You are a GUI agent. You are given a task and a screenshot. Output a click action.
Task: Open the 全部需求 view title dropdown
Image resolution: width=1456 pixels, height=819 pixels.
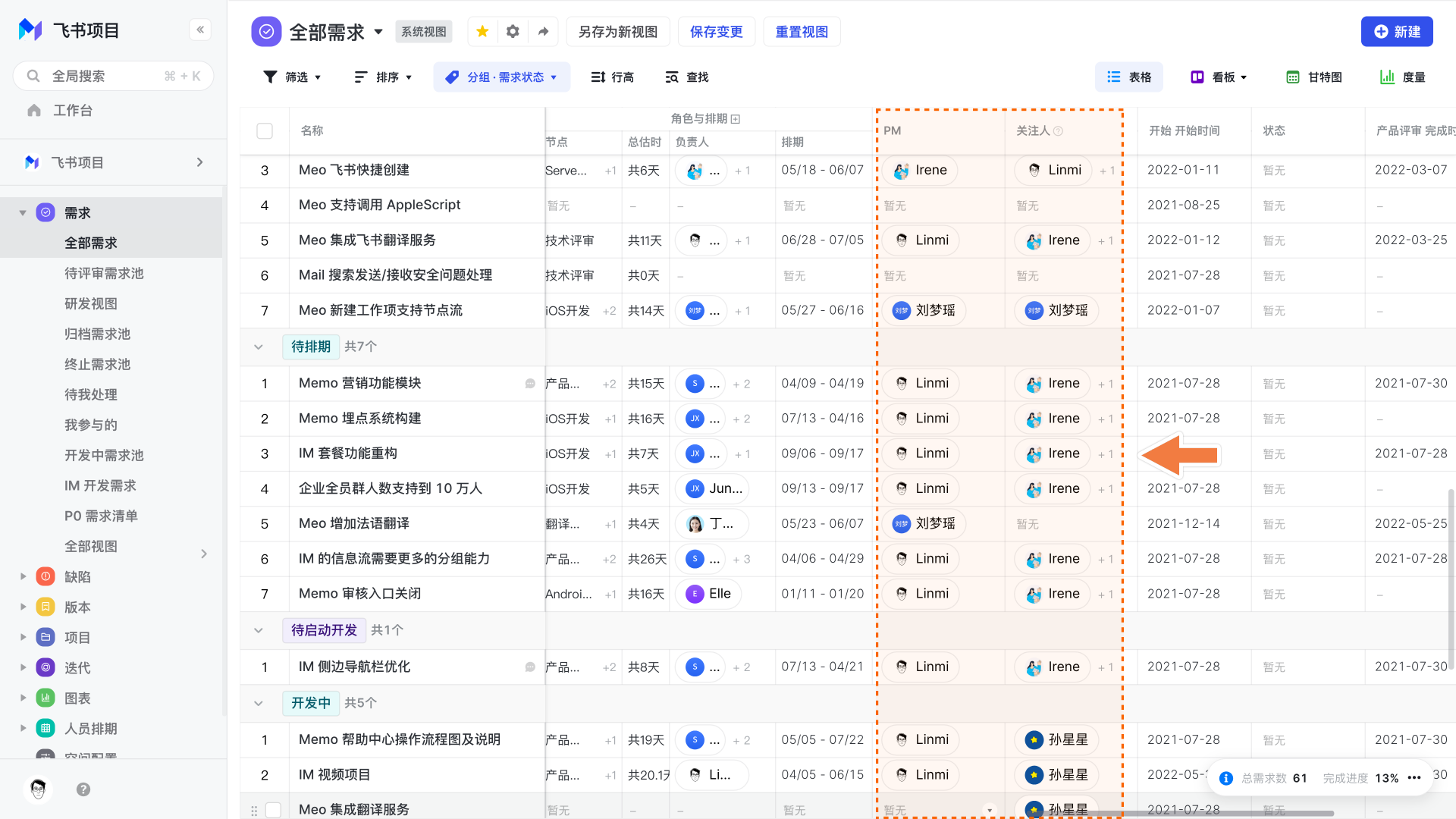click(378, 32)
